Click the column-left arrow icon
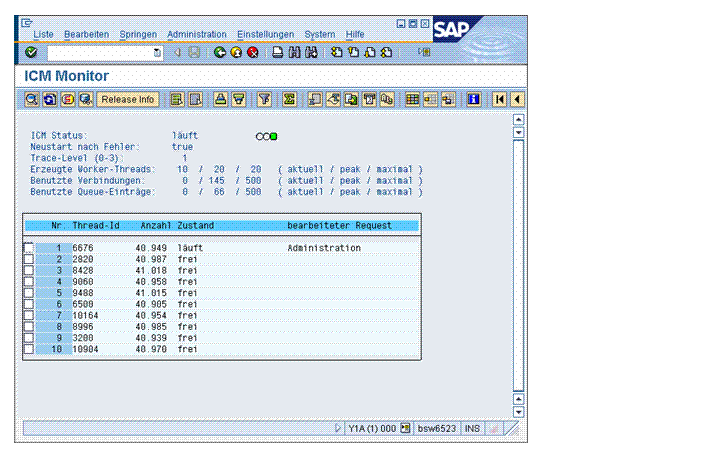This screenshot has width=720, height=455. (x=518, y=99)
